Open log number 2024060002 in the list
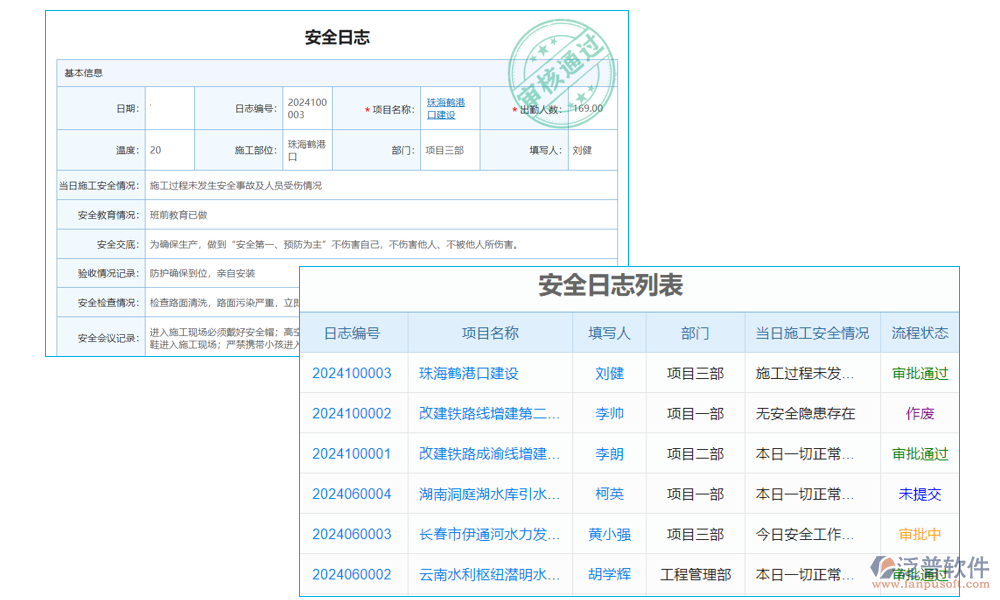The height and width of the screenshot is (600, 1000). pyautogui.click(x=353, y=574)
